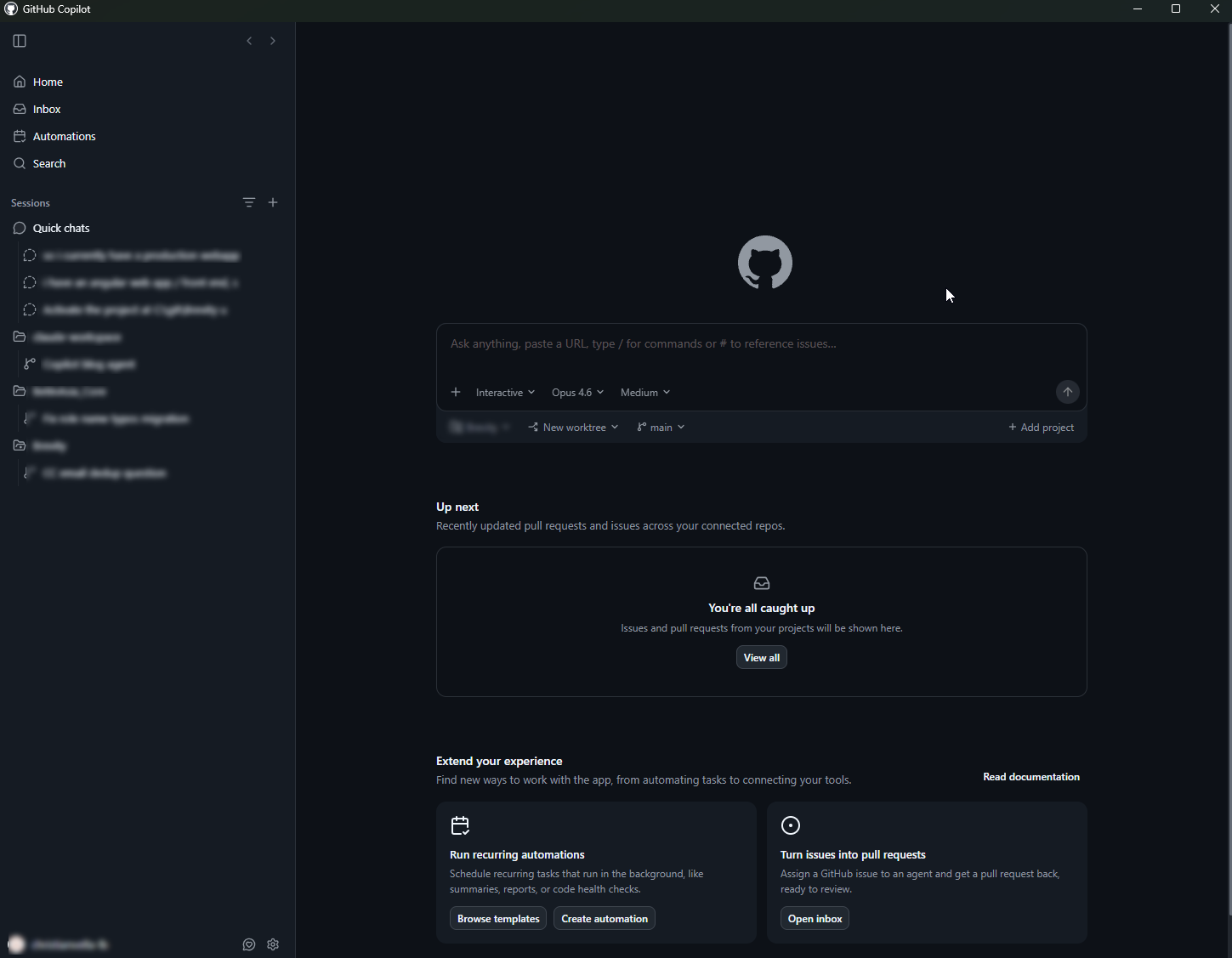
Task: Select the Quick chats group
Action: click(147, 228)
